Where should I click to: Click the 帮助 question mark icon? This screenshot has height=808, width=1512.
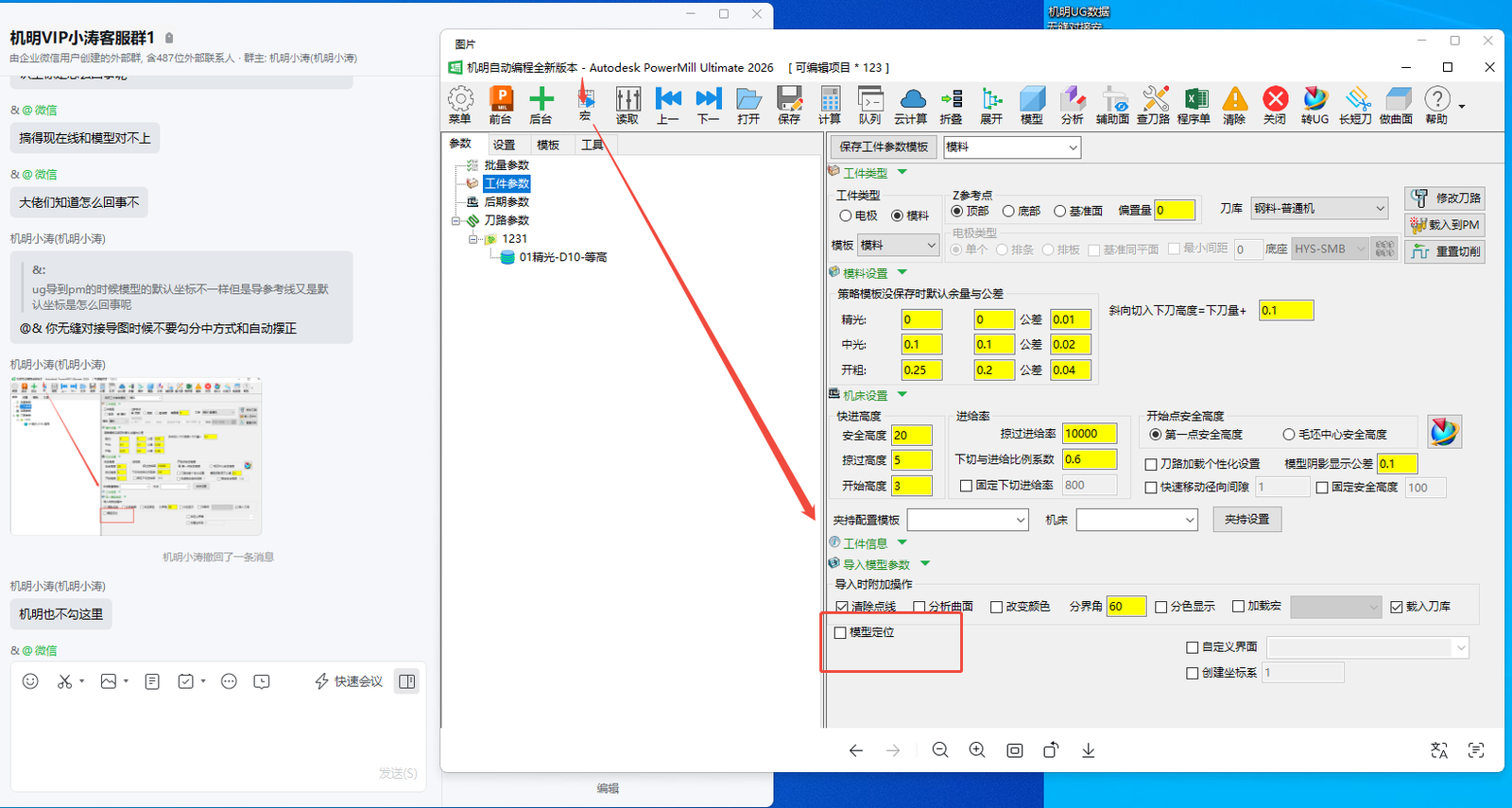coord(1436,105)
